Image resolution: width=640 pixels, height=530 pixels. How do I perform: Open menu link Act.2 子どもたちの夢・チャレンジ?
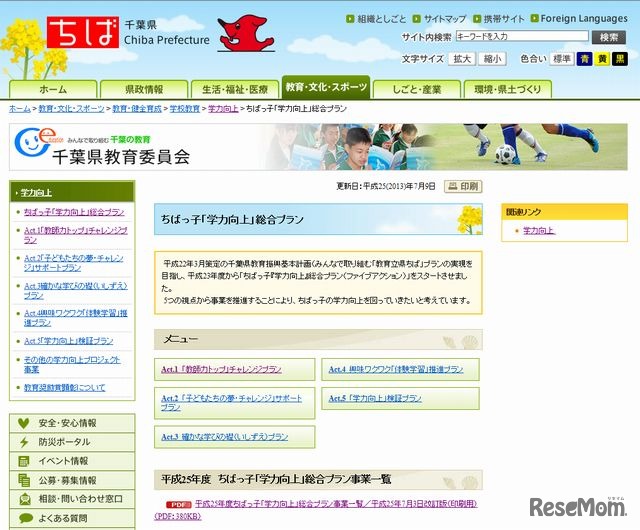click(x=231, y=403)
